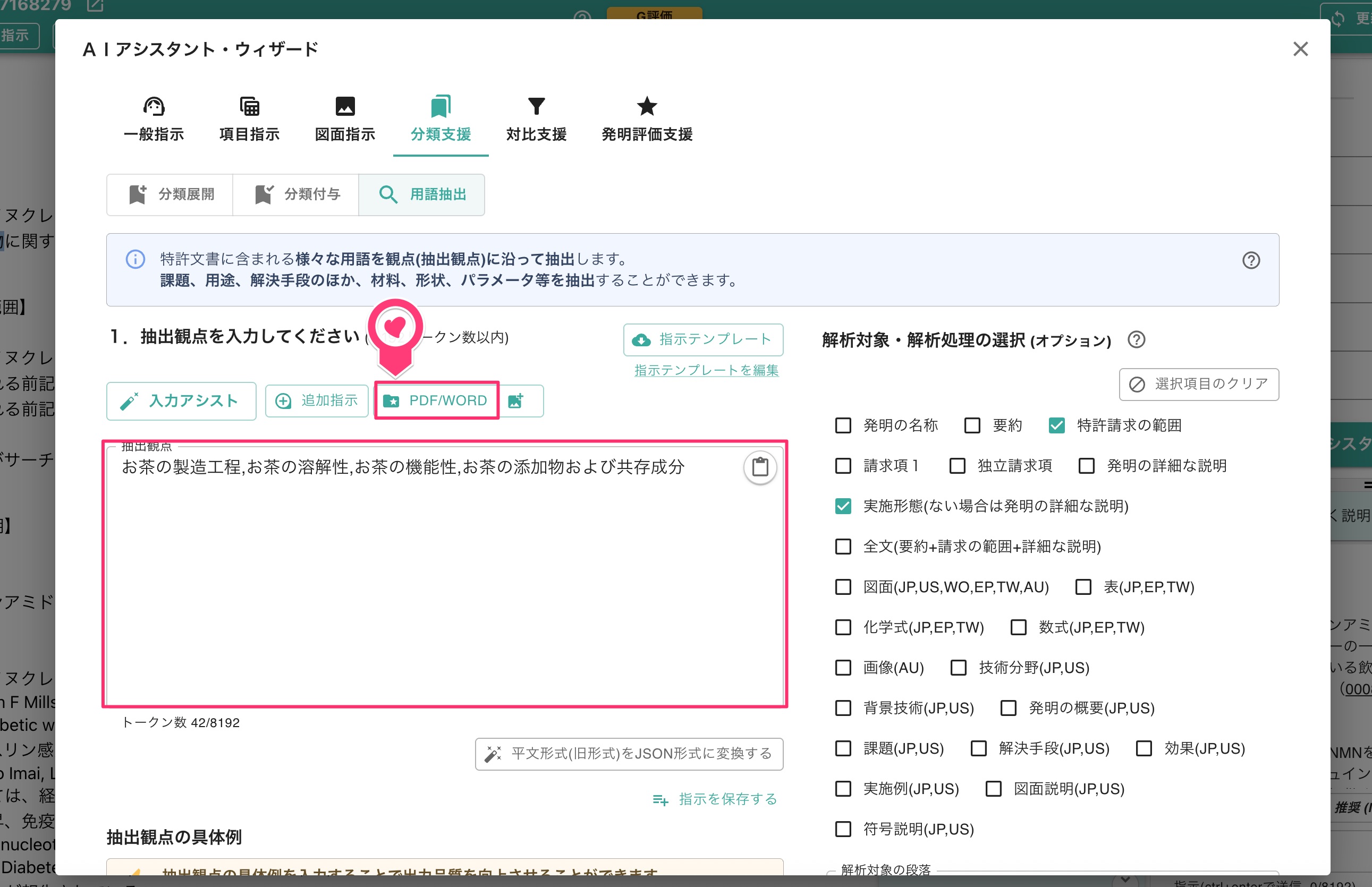Viewport: 1372px width, 887px height.
Task: Check the 符号説明(JP,US) checkbox
Action: pyautogui.click(x=843, y=829)
